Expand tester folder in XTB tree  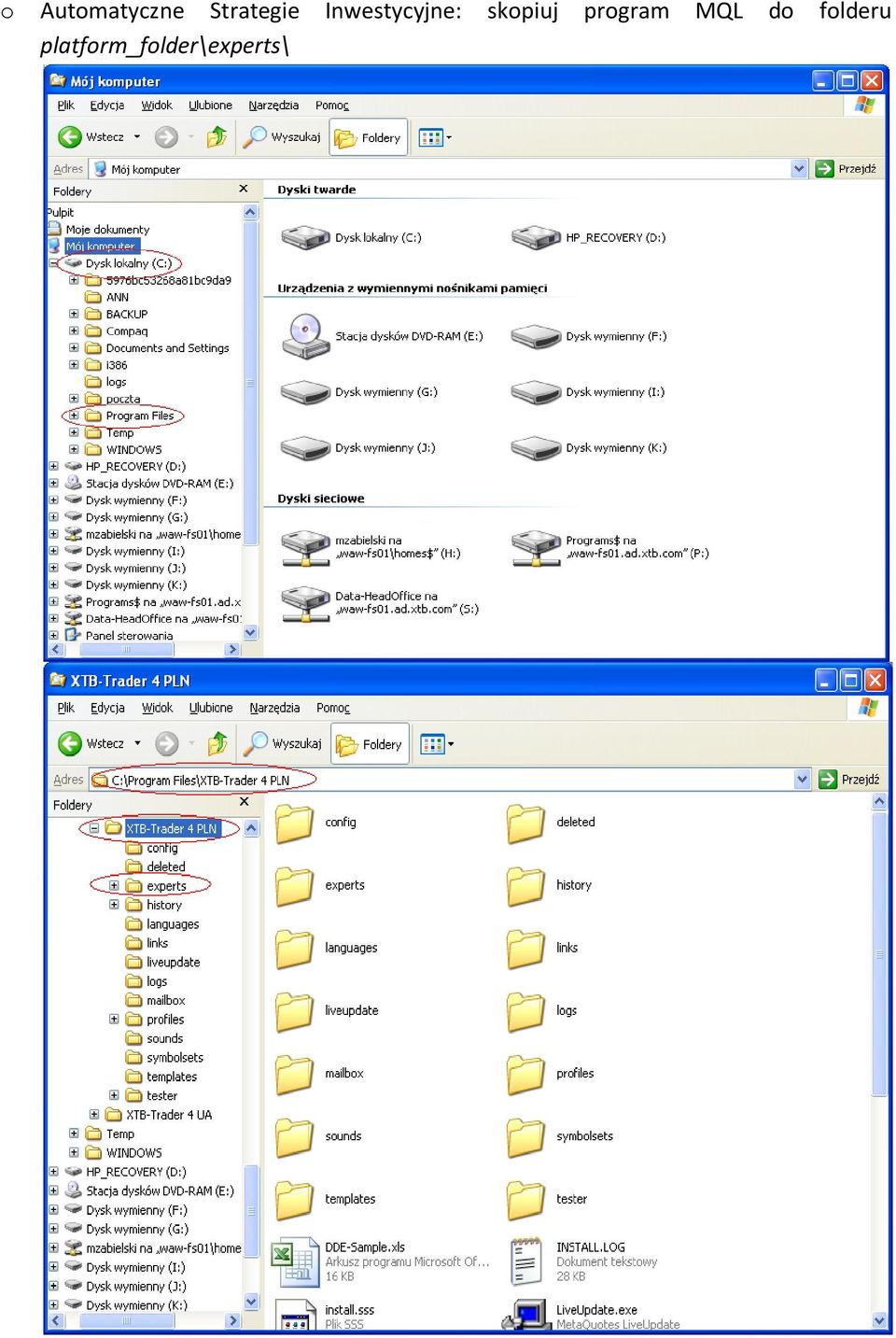[x=114, y=1095]
